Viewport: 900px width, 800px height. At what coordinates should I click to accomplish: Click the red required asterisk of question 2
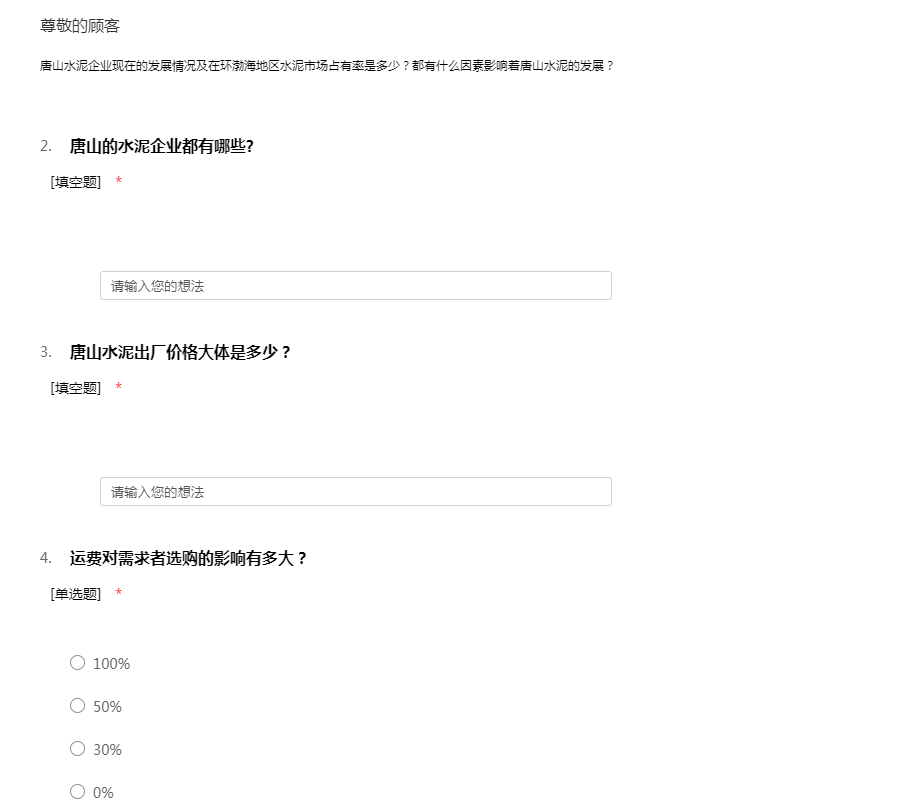119,180
